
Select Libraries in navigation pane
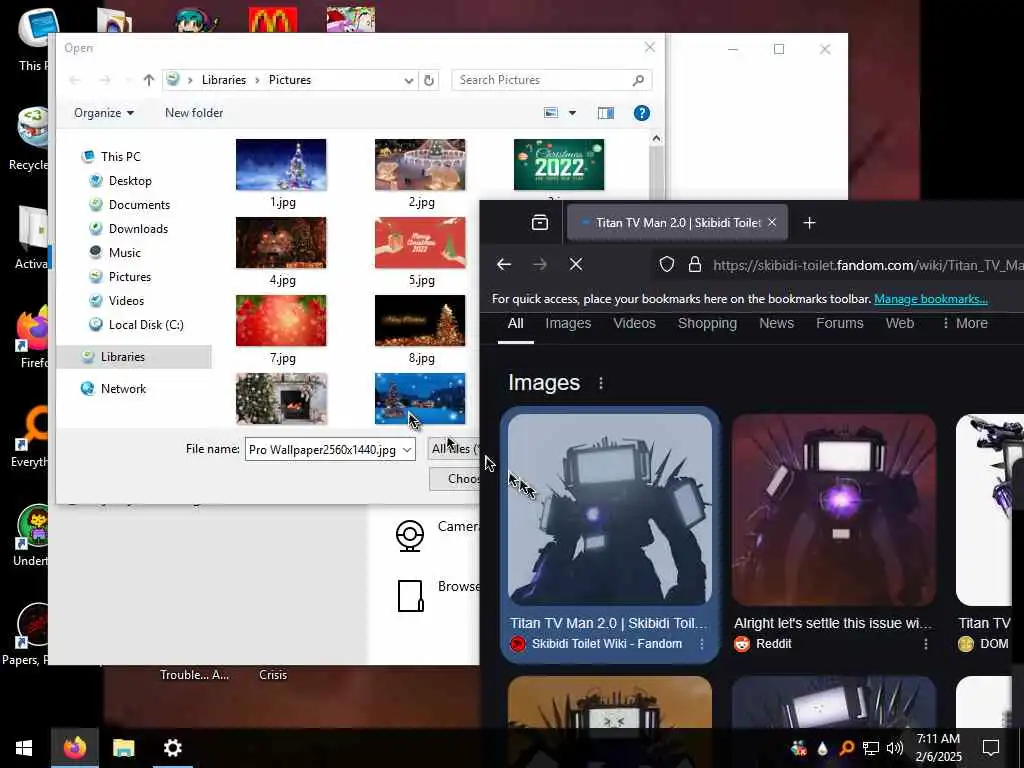[x=123, y=357]
